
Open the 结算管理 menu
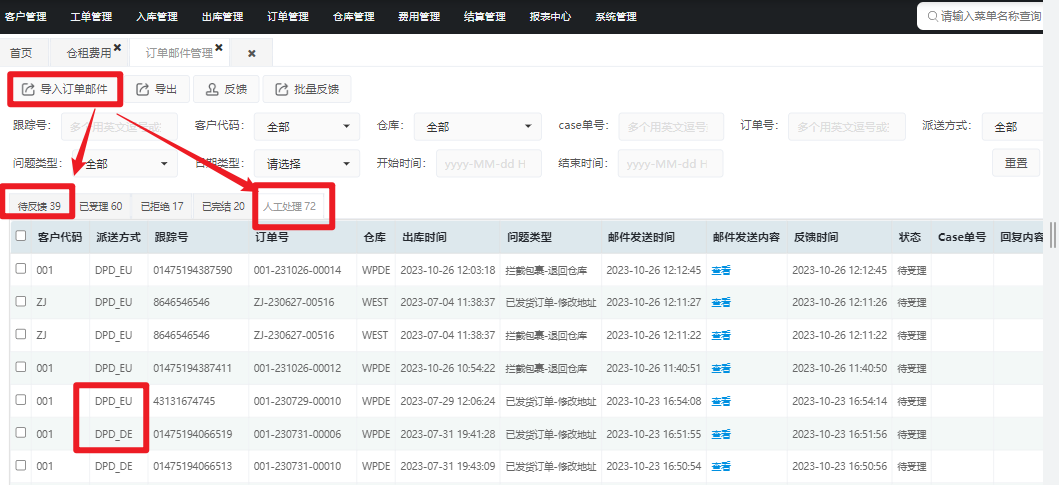[x=485, y=17]
